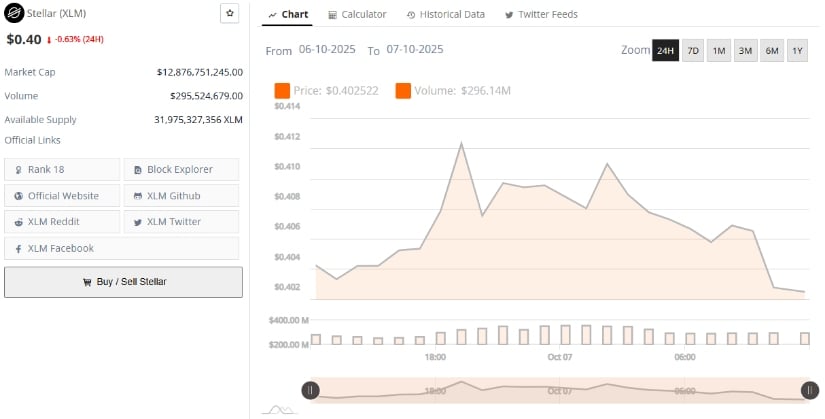Image resolution: width=825 pixels, height=419 pixels.
Task: Click the bottom-left mini chart icon
Action: point(278,409)
